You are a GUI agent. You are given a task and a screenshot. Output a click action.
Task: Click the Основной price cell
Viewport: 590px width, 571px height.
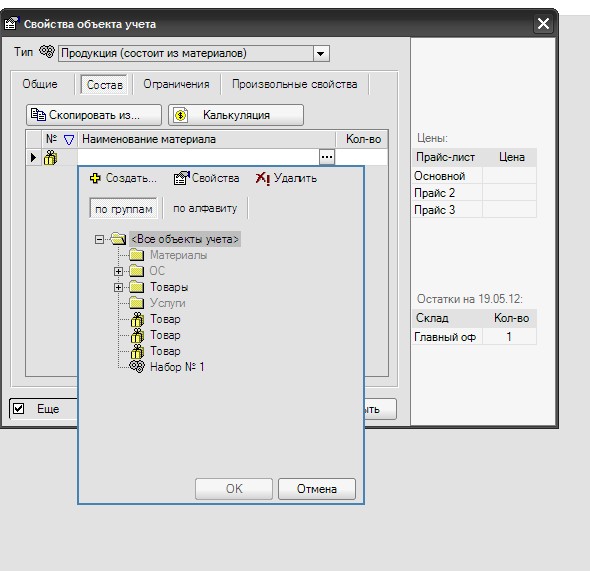[x=509, y=176]
